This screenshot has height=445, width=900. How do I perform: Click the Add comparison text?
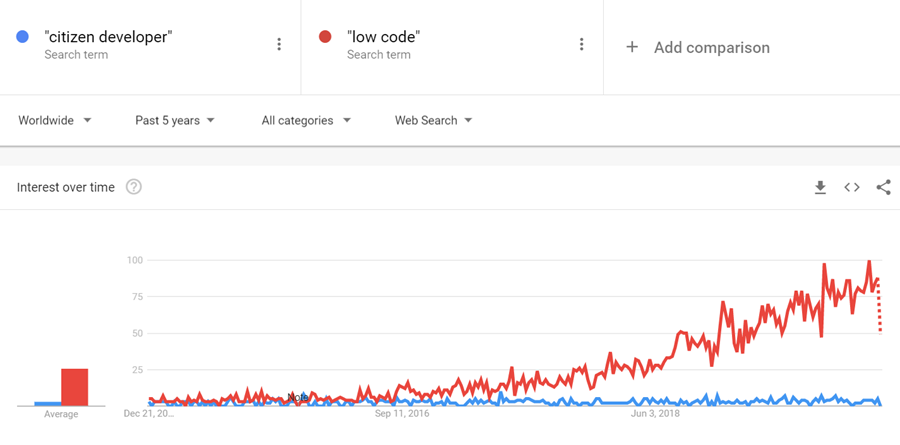[x=712, y=47]
